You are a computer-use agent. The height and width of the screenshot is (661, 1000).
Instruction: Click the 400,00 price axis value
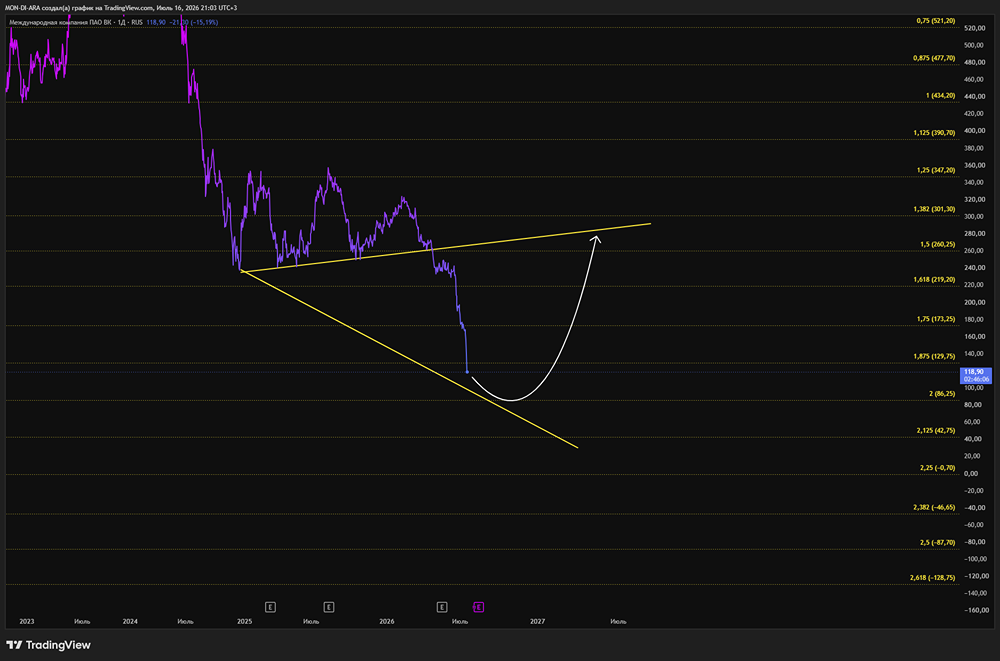pyautogui.click(x=974, y=131)
